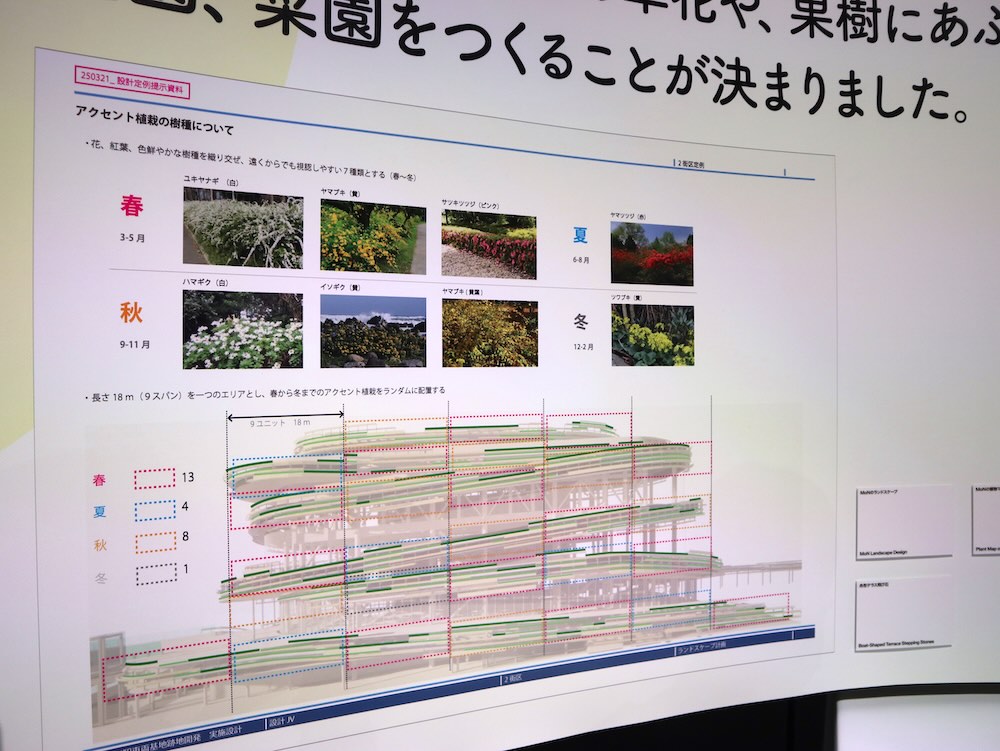Open the pink Satsuki azalea photo
The width and height of the screenshot is (1000, 751).
488,245
